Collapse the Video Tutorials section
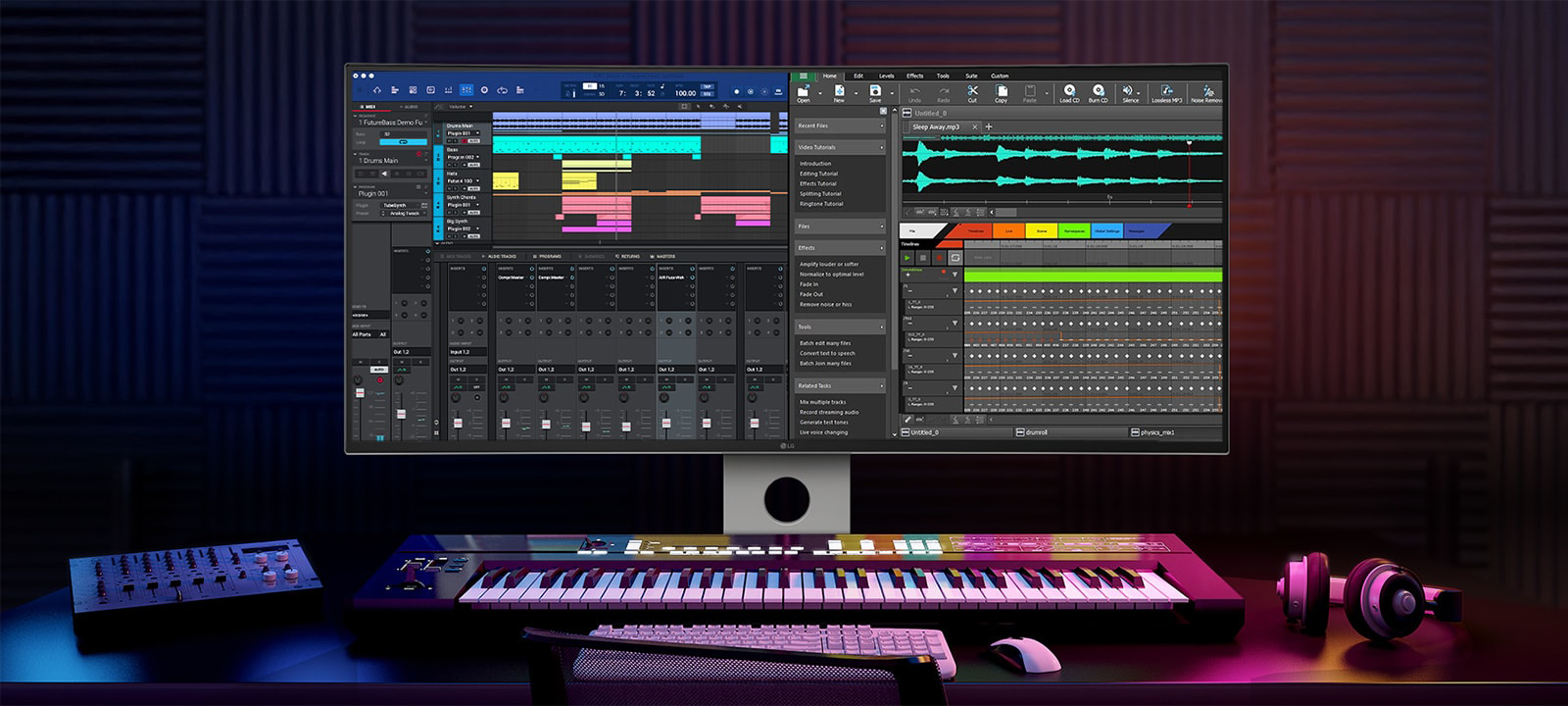 881,147
